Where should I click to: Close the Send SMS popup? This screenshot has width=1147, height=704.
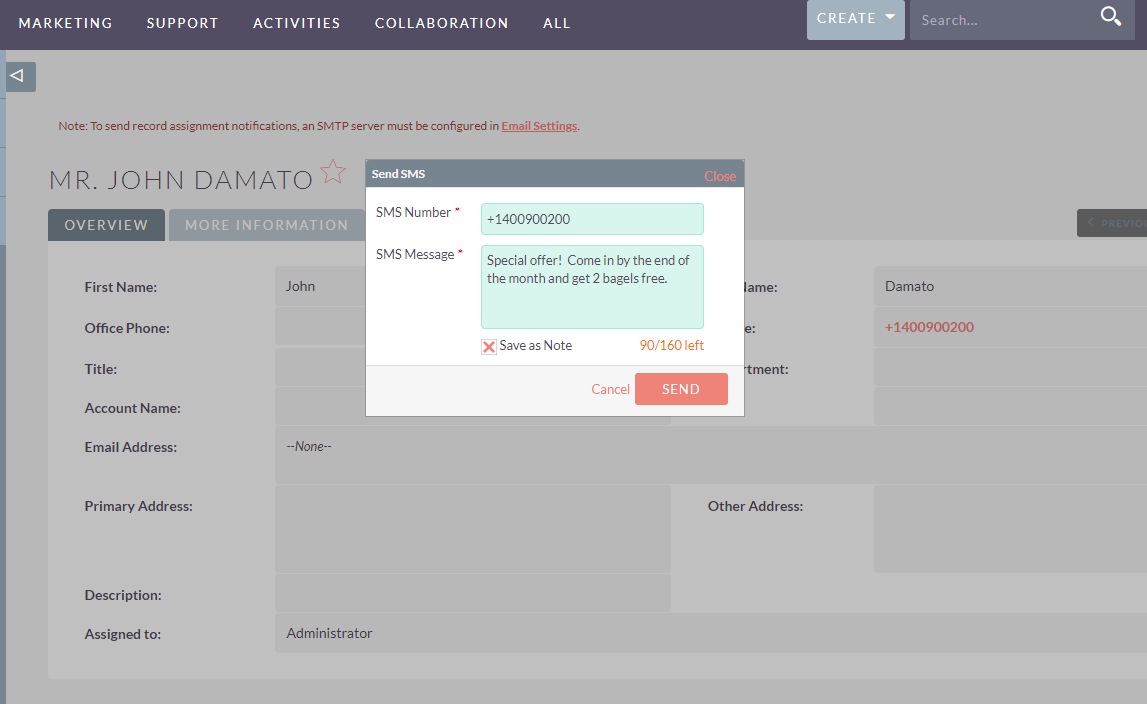tap(720, 175)
